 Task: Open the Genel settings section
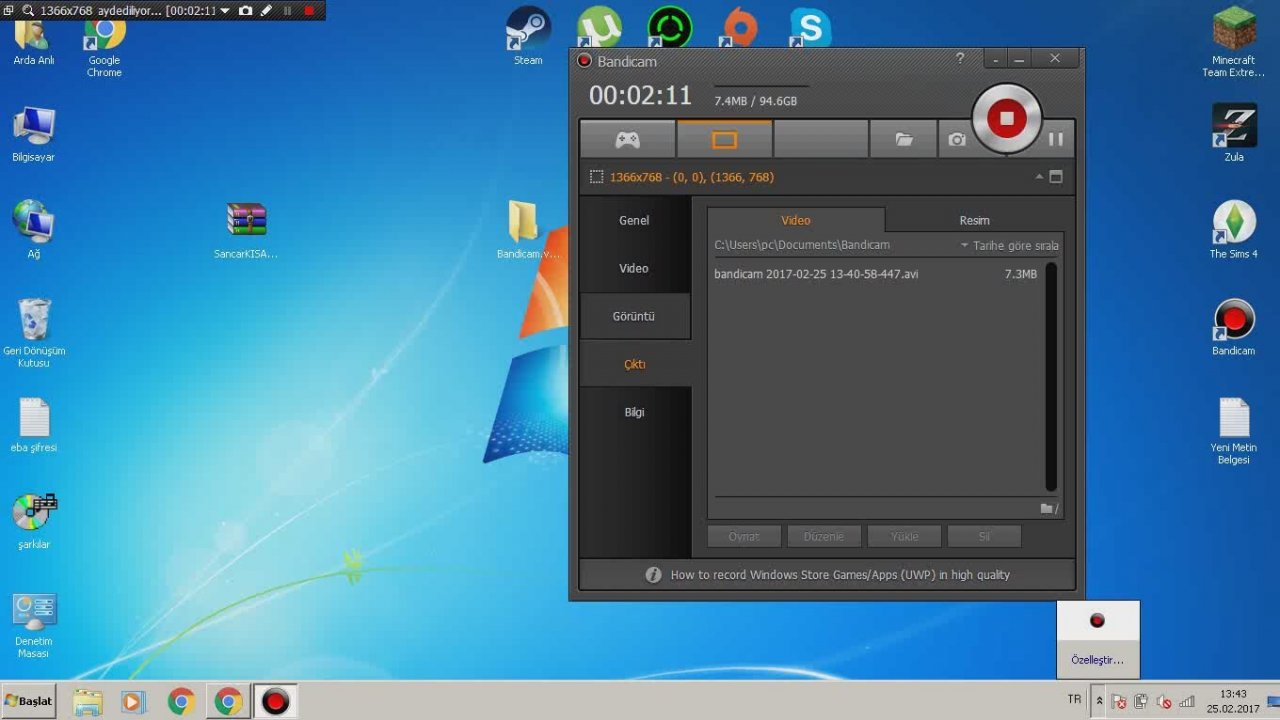pyautogui.click(x=634, y=220)
